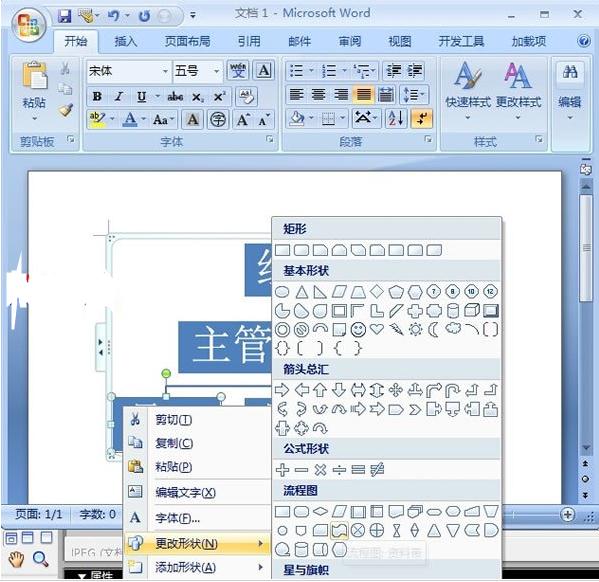
Task: Redo with the repeat arrow icon
Action: pos(144,16)
